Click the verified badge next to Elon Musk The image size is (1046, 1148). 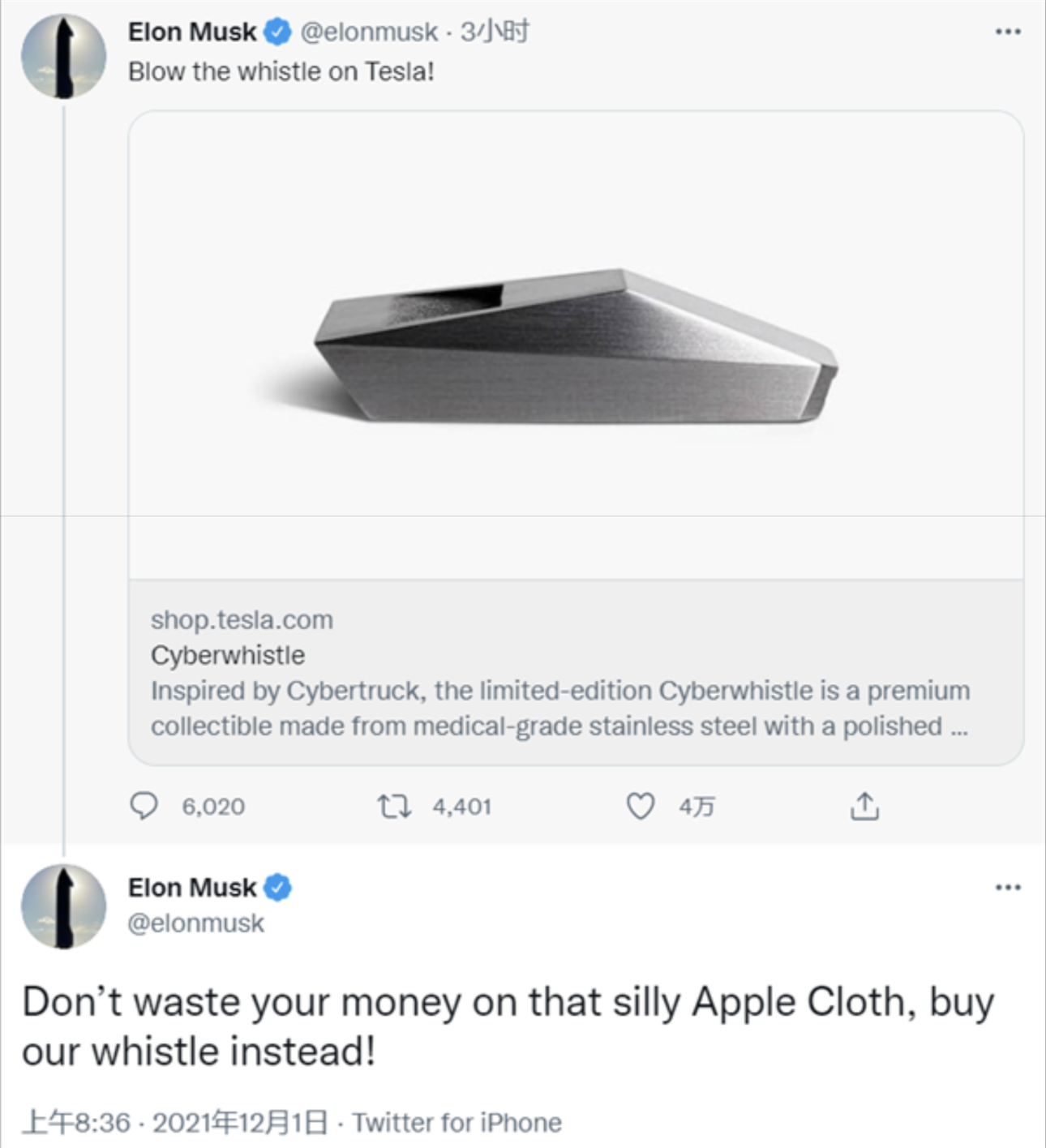click(277, 30)
